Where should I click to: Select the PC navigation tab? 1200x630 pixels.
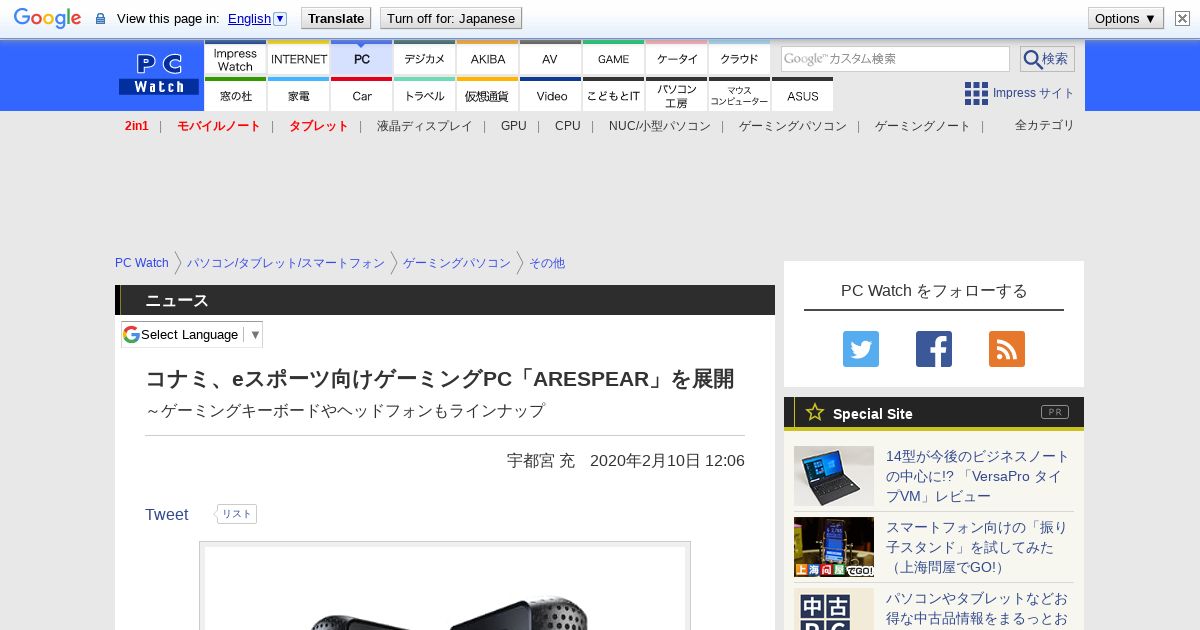(x=362, y=59)
